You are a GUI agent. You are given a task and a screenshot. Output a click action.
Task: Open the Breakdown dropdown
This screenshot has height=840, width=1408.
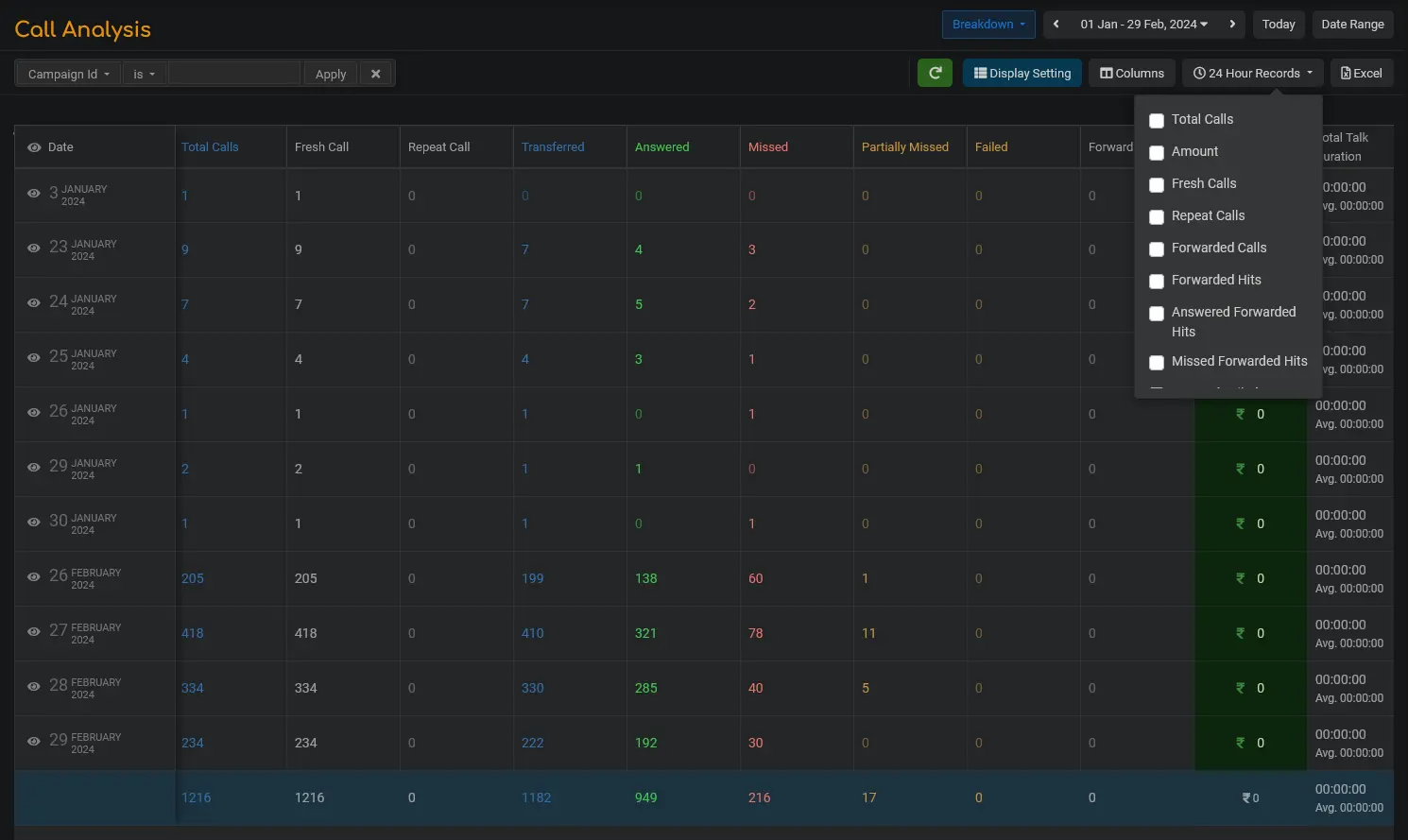point(988,25)
